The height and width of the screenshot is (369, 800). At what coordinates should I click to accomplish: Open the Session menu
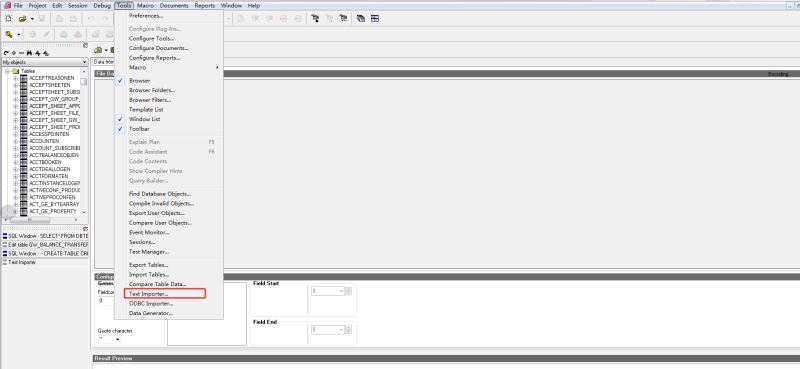78,6
